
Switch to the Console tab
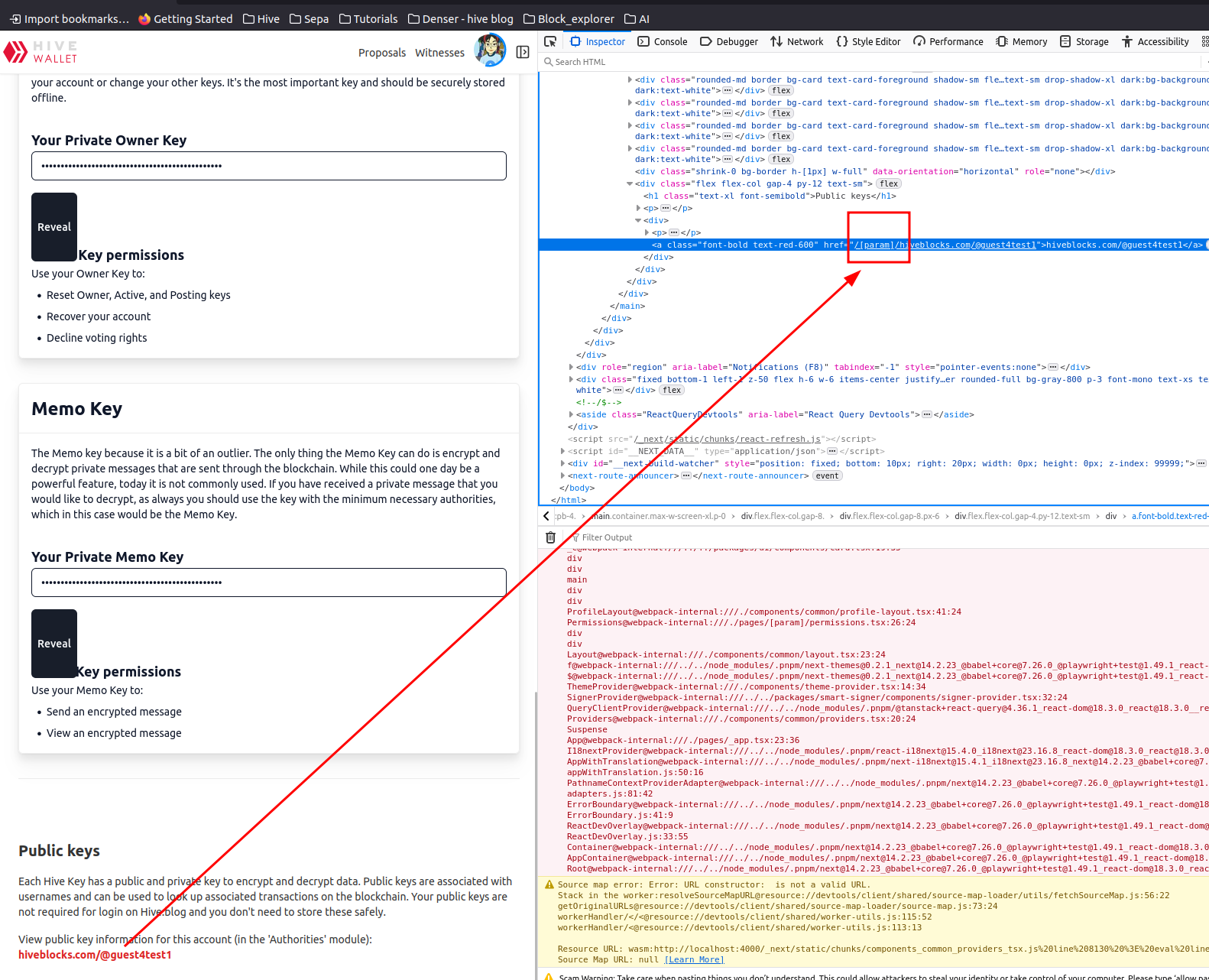coord(663,41)
